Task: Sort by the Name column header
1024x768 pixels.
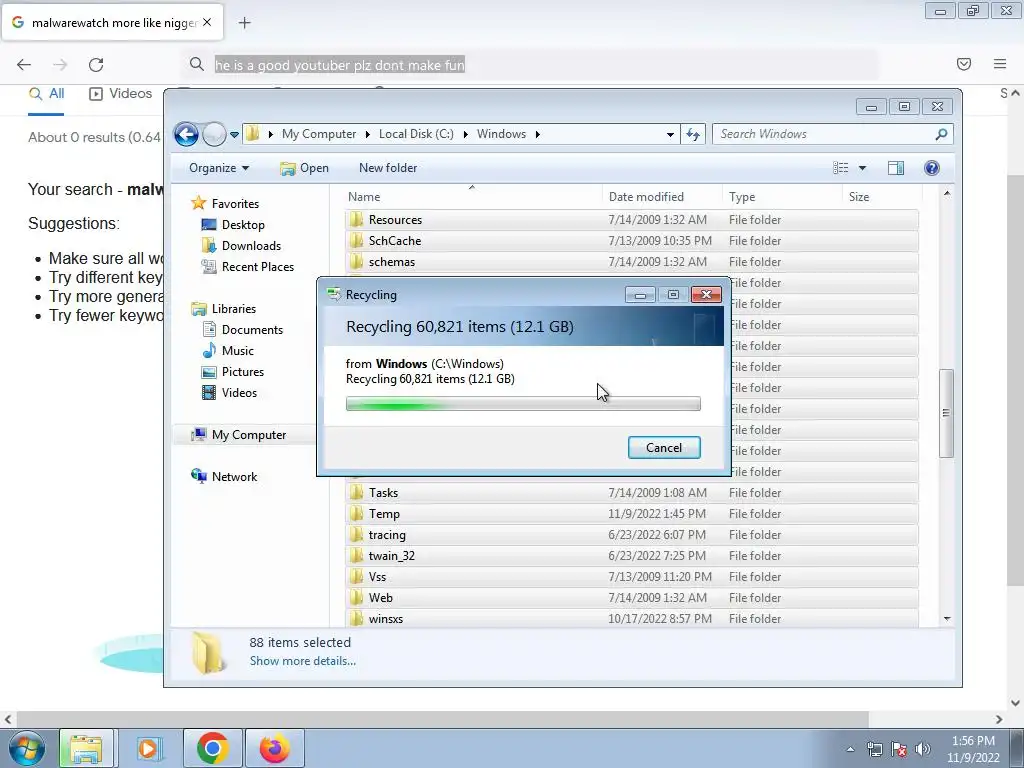Action: pyautogui.click(x=473, y=197)
